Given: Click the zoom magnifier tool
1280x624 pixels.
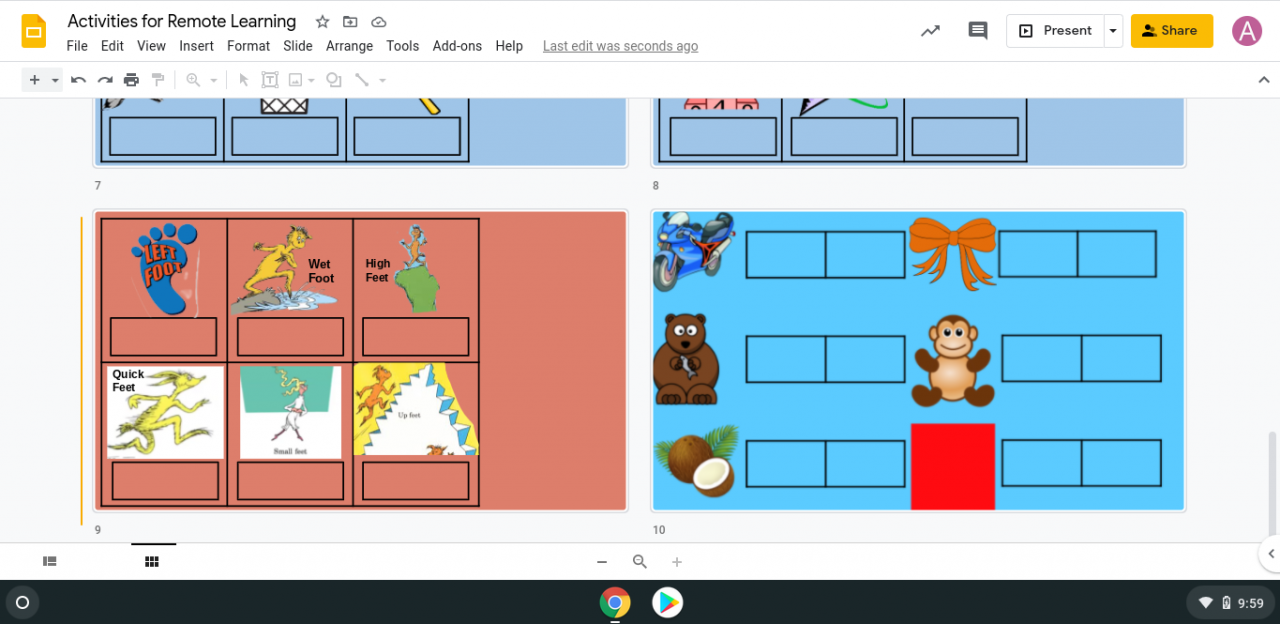Looking at the screenshot, I should point(193,80).
